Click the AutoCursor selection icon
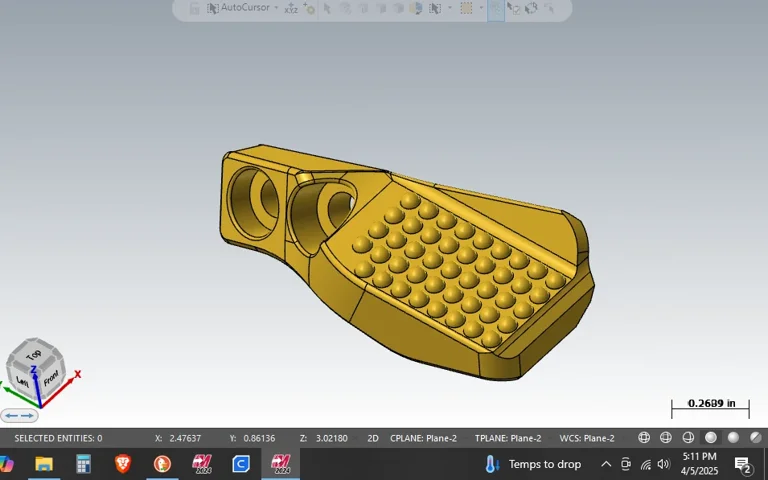The height and width of the screenshot is (480, 768). [212, 8]
